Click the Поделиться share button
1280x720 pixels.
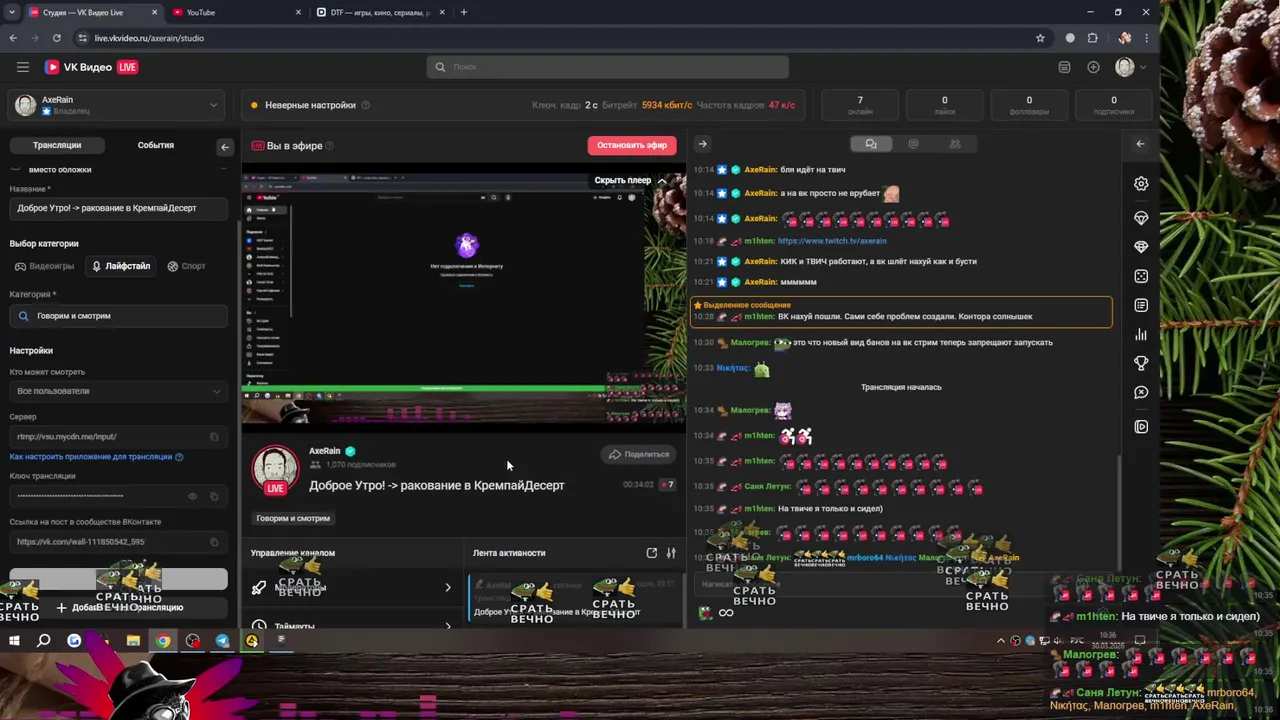pyautogui.click(x=639, y=454)
